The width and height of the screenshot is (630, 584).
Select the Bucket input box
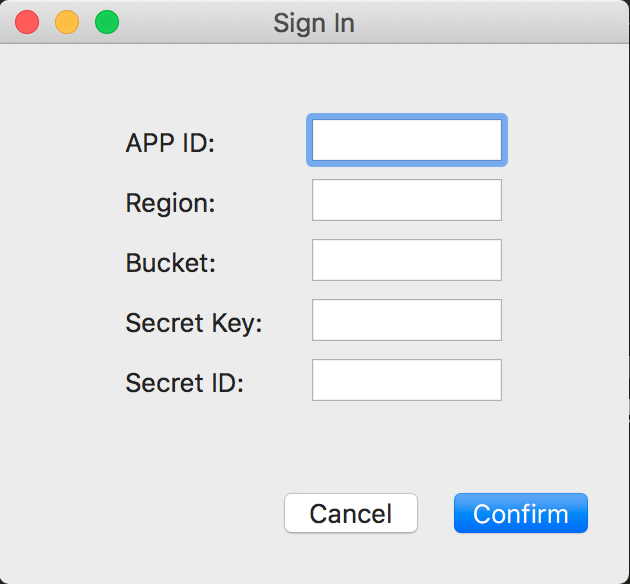tap(406, 260)
